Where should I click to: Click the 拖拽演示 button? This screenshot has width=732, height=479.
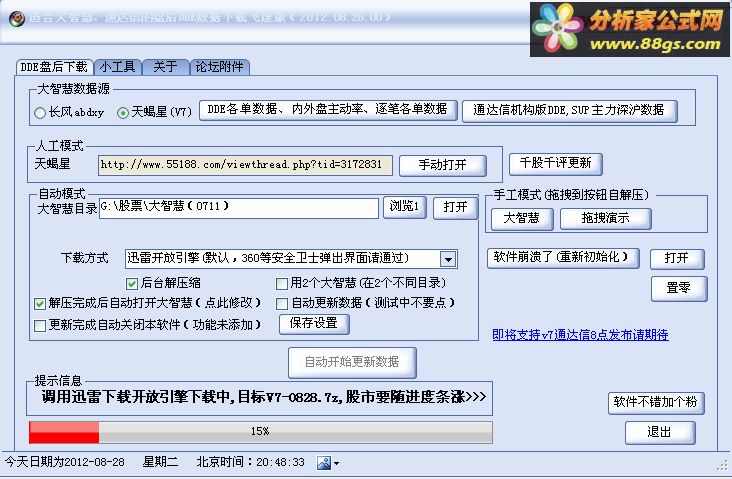(605, 218)
